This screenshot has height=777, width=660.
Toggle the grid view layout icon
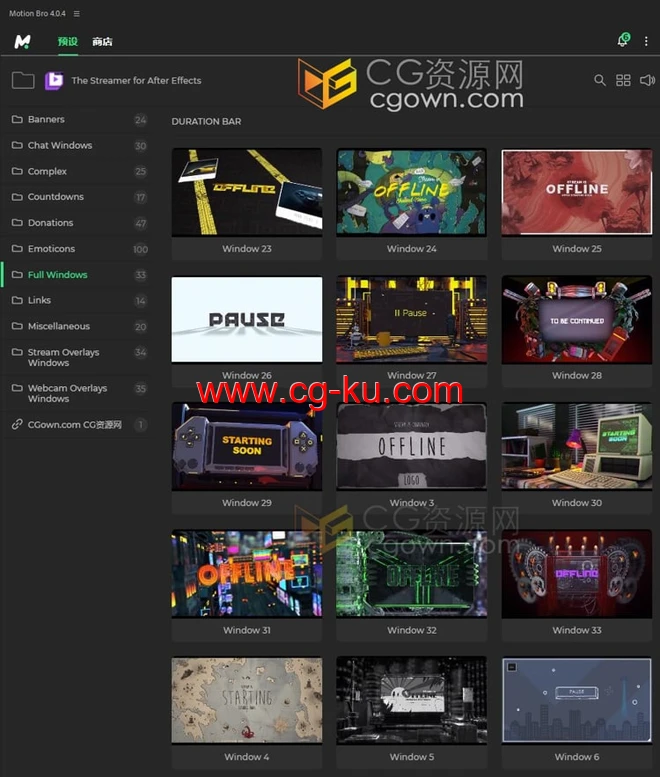pyautogui.click(x=623, y=80)
